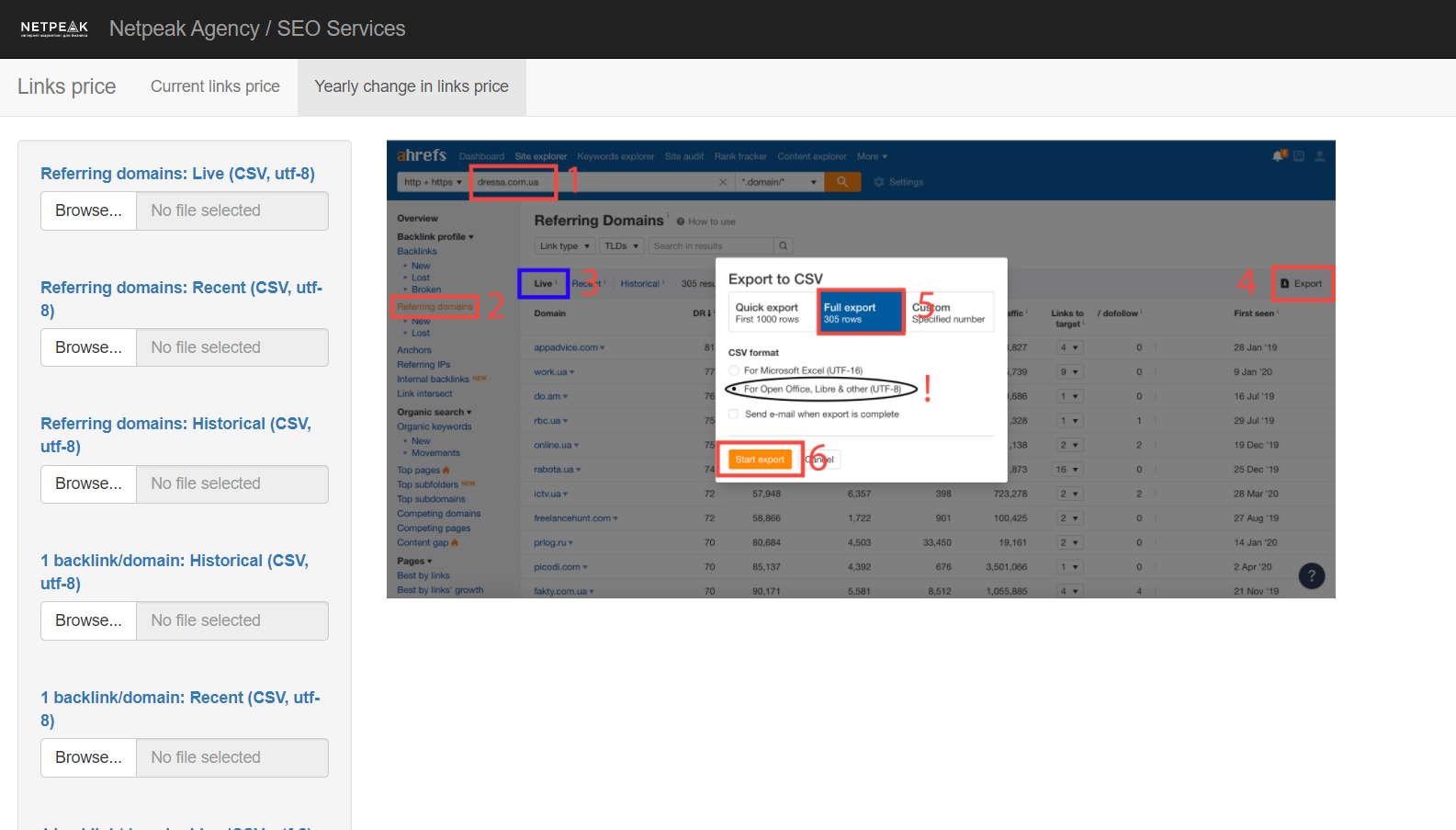Open the user profile icon in the ahrefs header
Image resolution: width=1456 pixels, height=830 pixels.
1320,156
